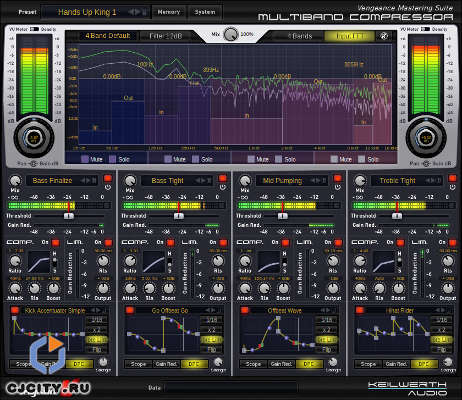This screenshot has height=400, width=462.
Task: Toggle the Bass Tight band power button
Action: coord(223,178)
